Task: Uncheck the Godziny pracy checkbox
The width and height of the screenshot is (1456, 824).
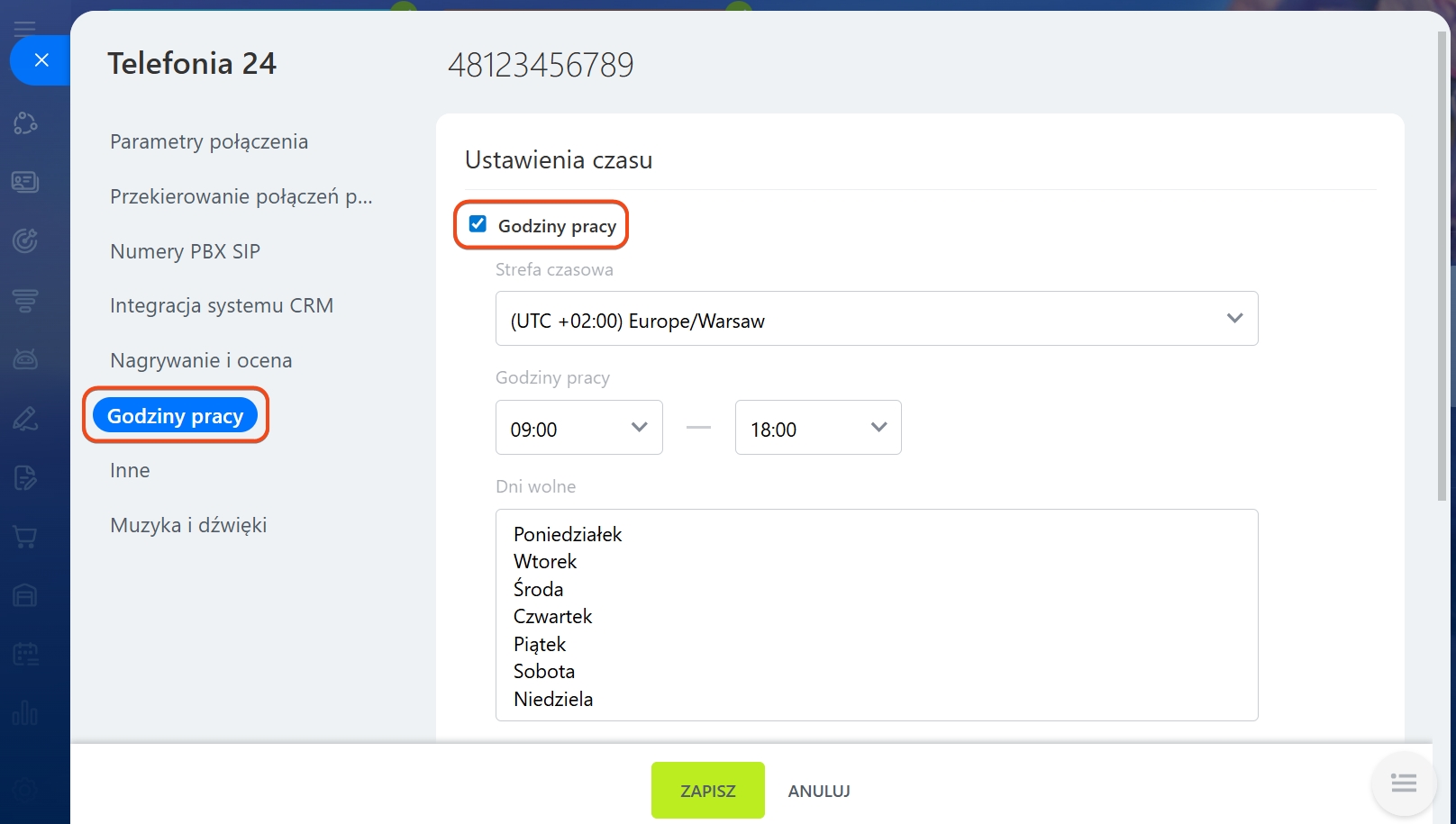Action: 478,224
